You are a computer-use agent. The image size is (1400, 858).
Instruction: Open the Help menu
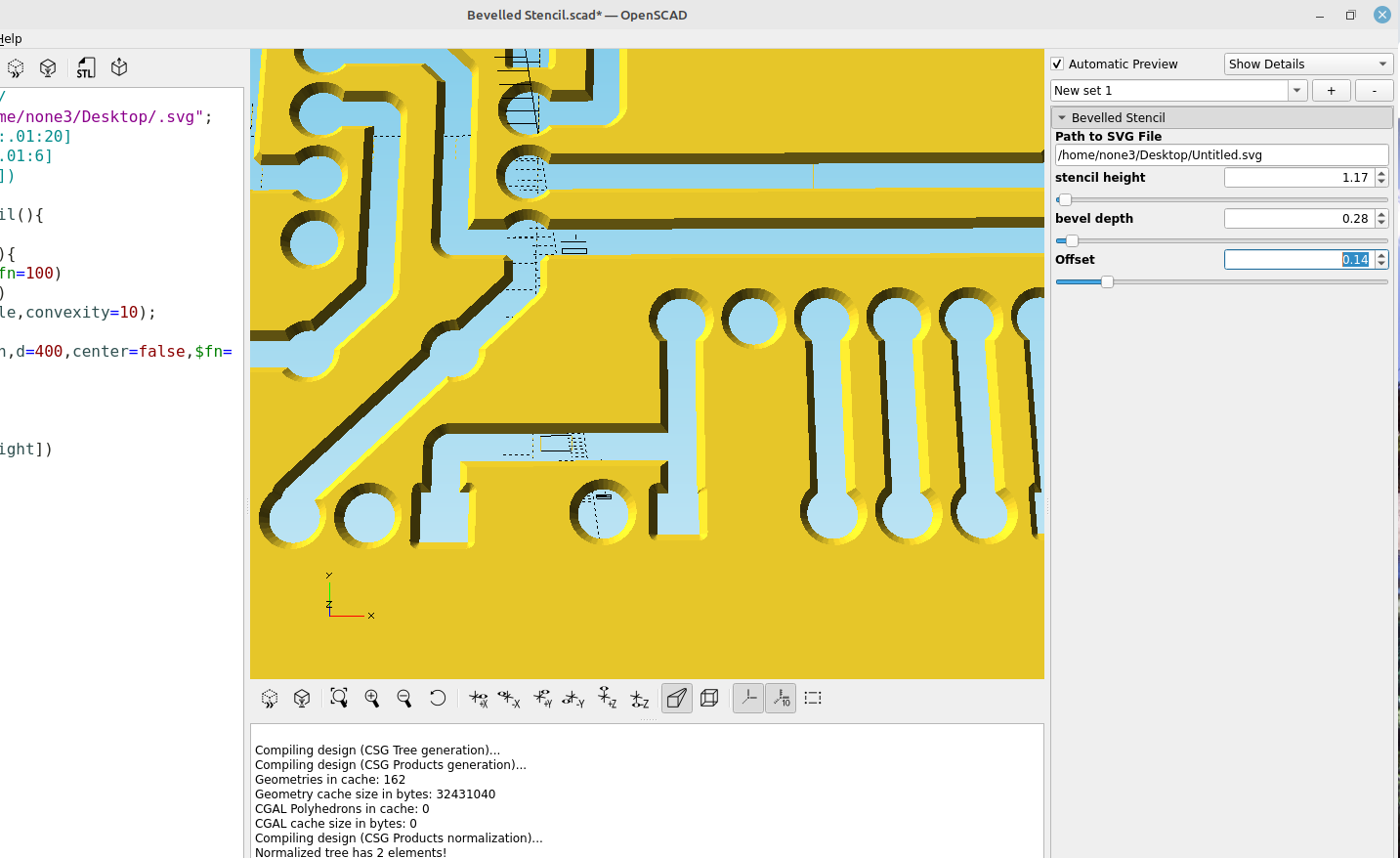(x=12, y=38)
